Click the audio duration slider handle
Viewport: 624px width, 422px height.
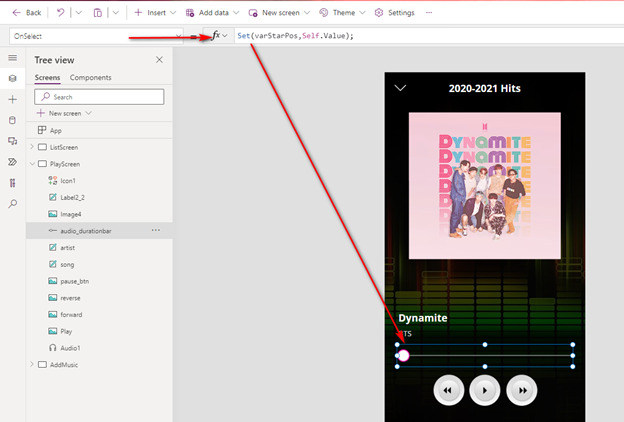(404, 356)
